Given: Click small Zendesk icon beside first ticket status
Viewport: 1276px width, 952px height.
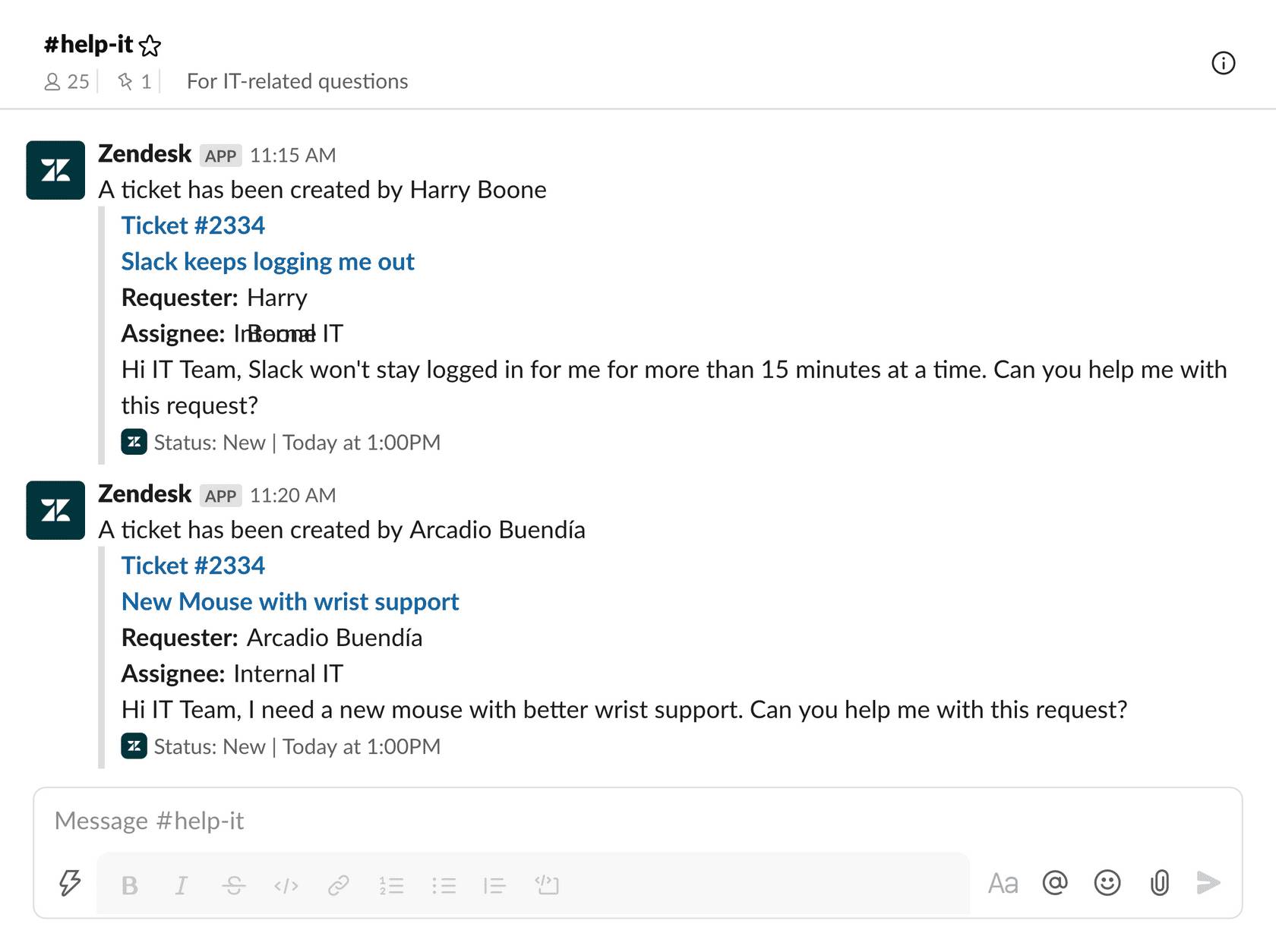Looking at the screenshot, I should click(x=134, y=442).
